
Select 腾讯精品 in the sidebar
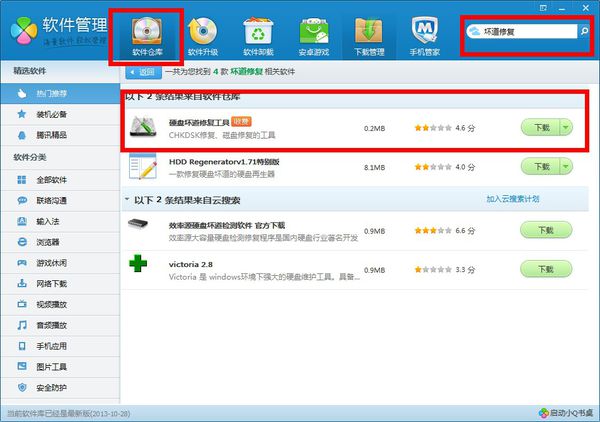(x=60, y=135)
